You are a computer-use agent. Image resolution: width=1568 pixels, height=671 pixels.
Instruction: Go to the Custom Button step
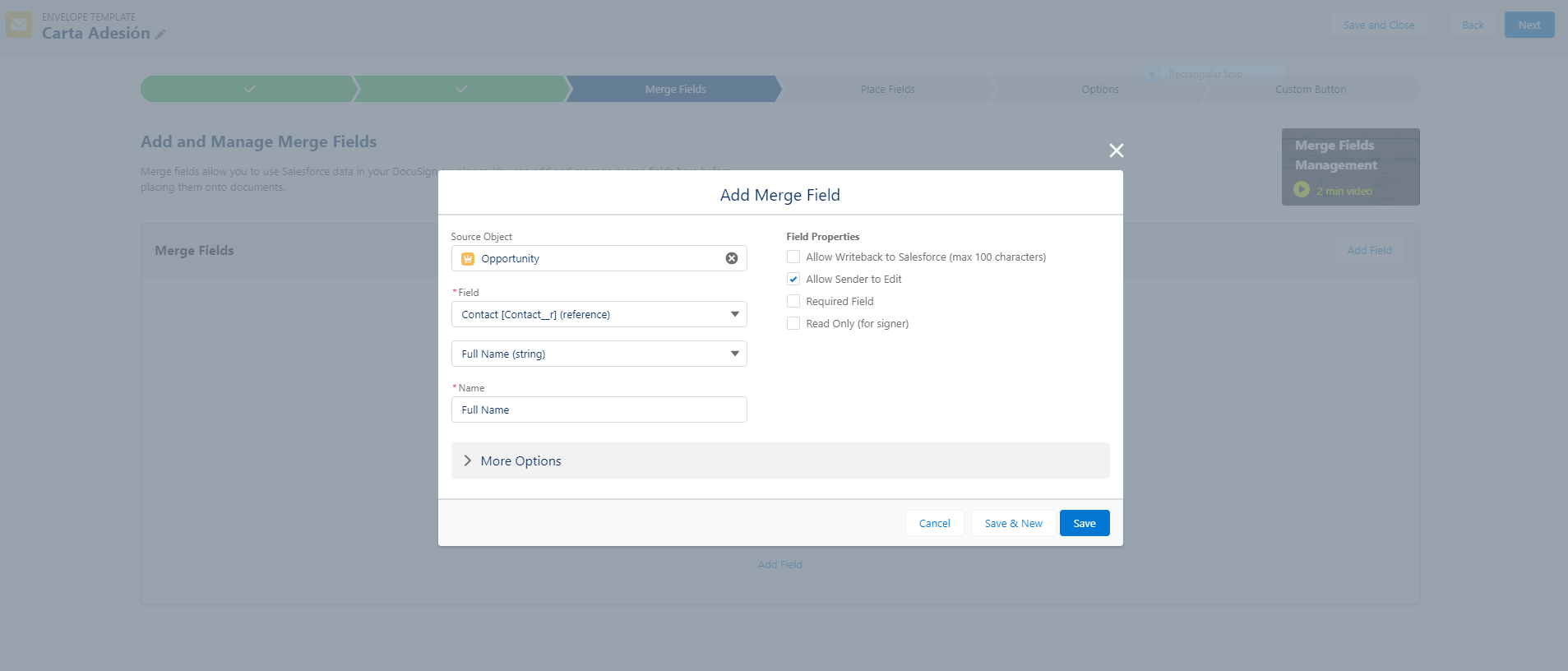point(1311,90)
